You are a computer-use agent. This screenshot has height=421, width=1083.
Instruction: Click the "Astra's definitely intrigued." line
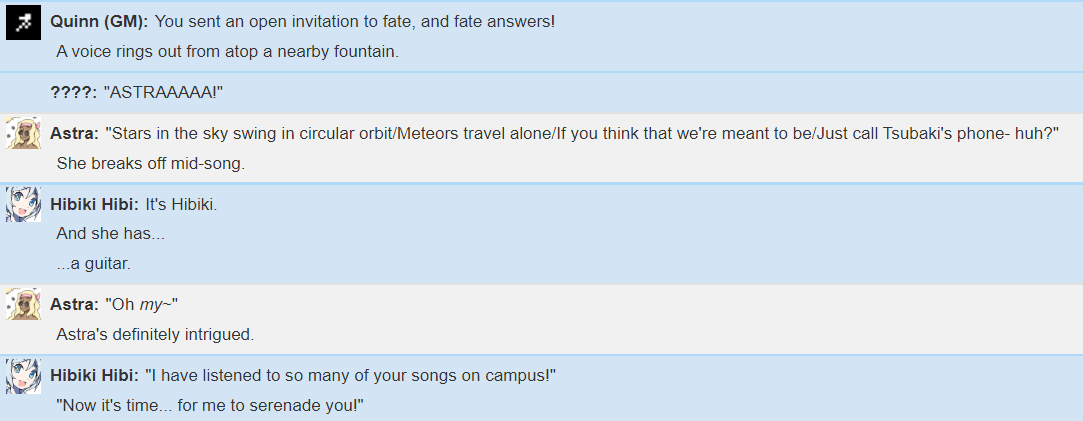[x=155, y=335]
